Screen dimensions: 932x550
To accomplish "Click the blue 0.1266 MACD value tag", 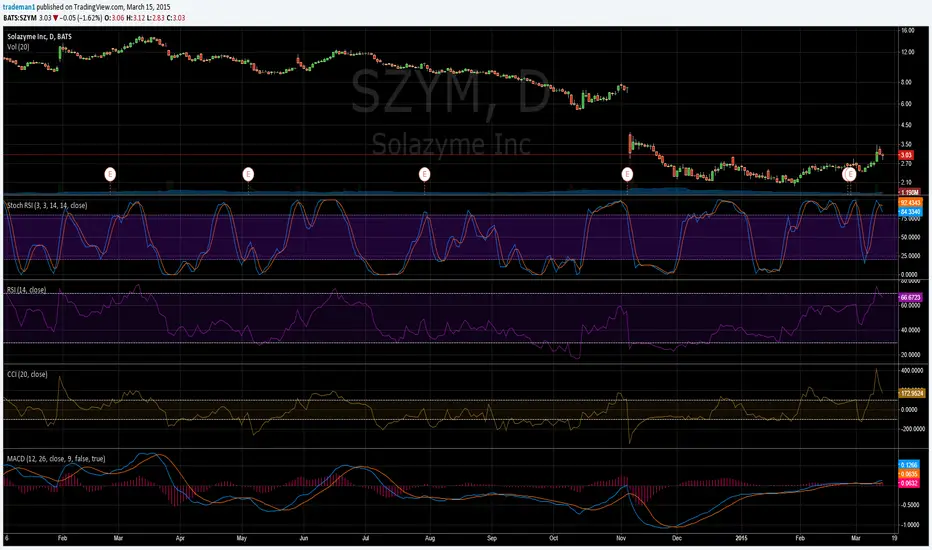I will pos(909,465).
